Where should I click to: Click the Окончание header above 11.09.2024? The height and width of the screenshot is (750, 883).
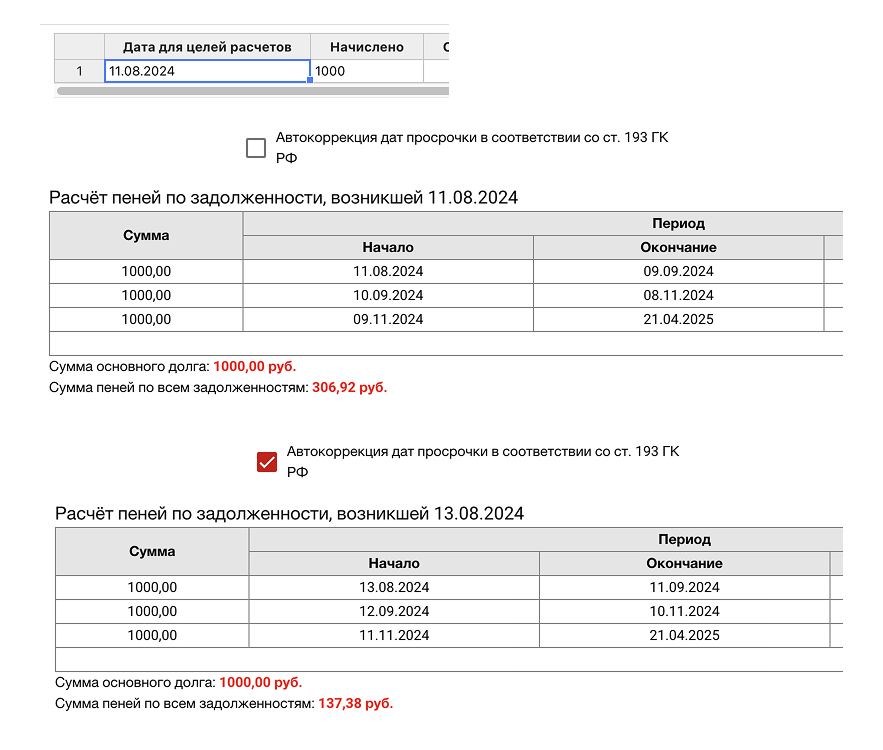point(685,563)
